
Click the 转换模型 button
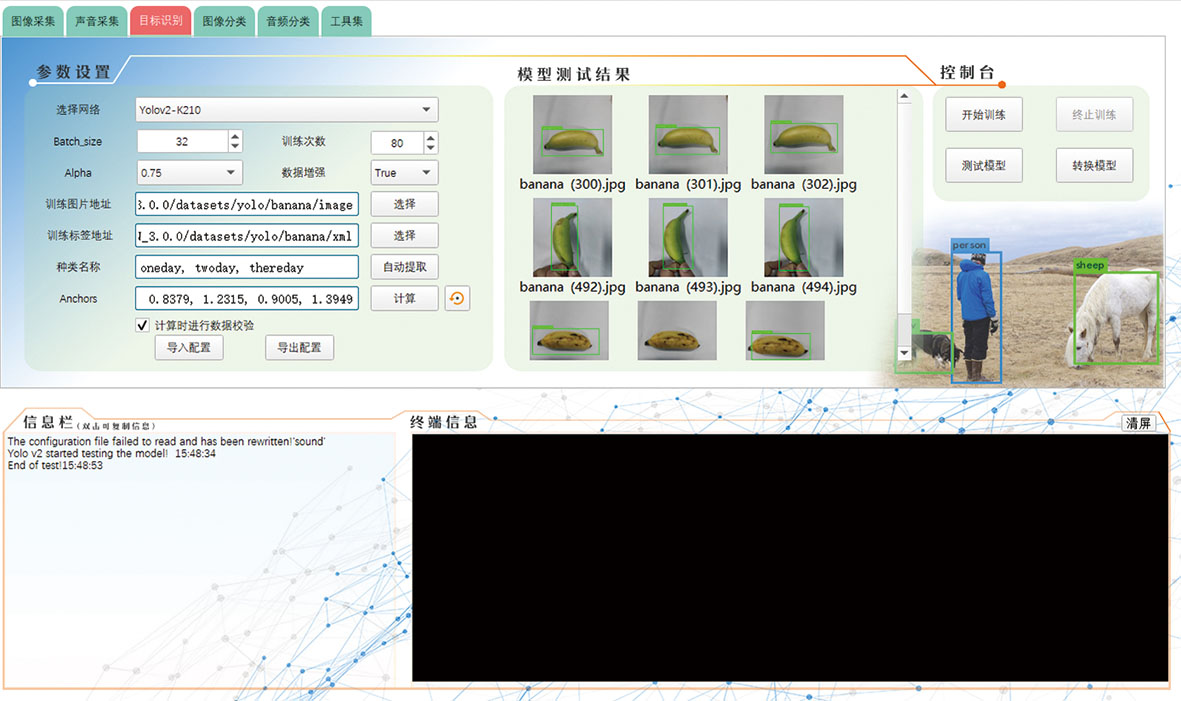click(x=1094, y=166)
